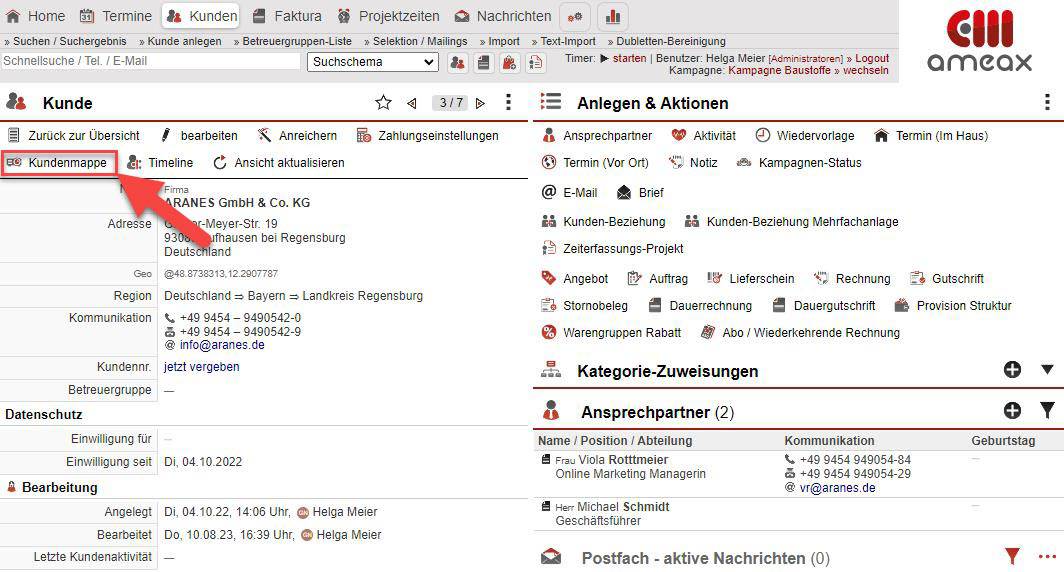This screenshot has height=572, width=1064.
Task: Click the info@aranes.de email link
Action: pos(222,345)
